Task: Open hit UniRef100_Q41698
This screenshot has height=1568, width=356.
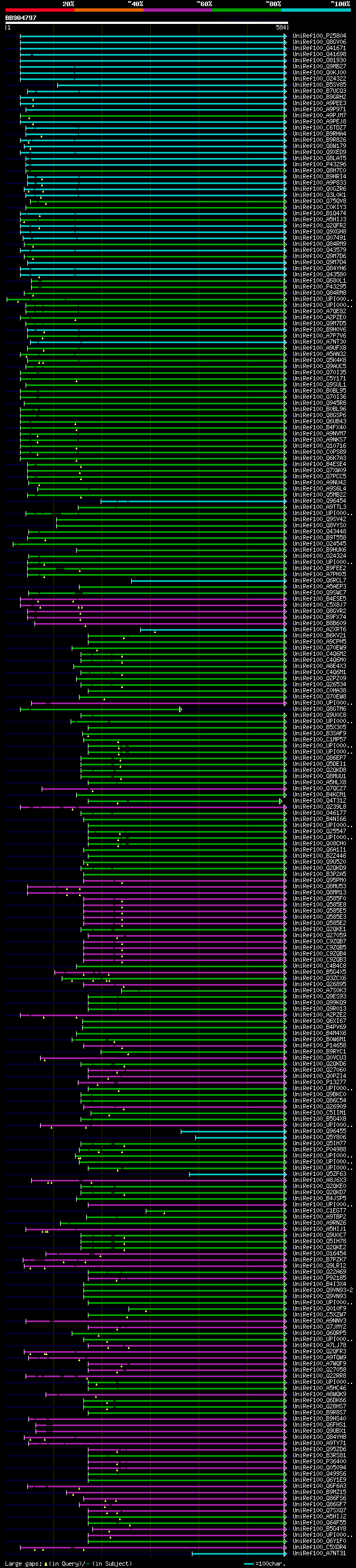Action: (x=319, y=54)
